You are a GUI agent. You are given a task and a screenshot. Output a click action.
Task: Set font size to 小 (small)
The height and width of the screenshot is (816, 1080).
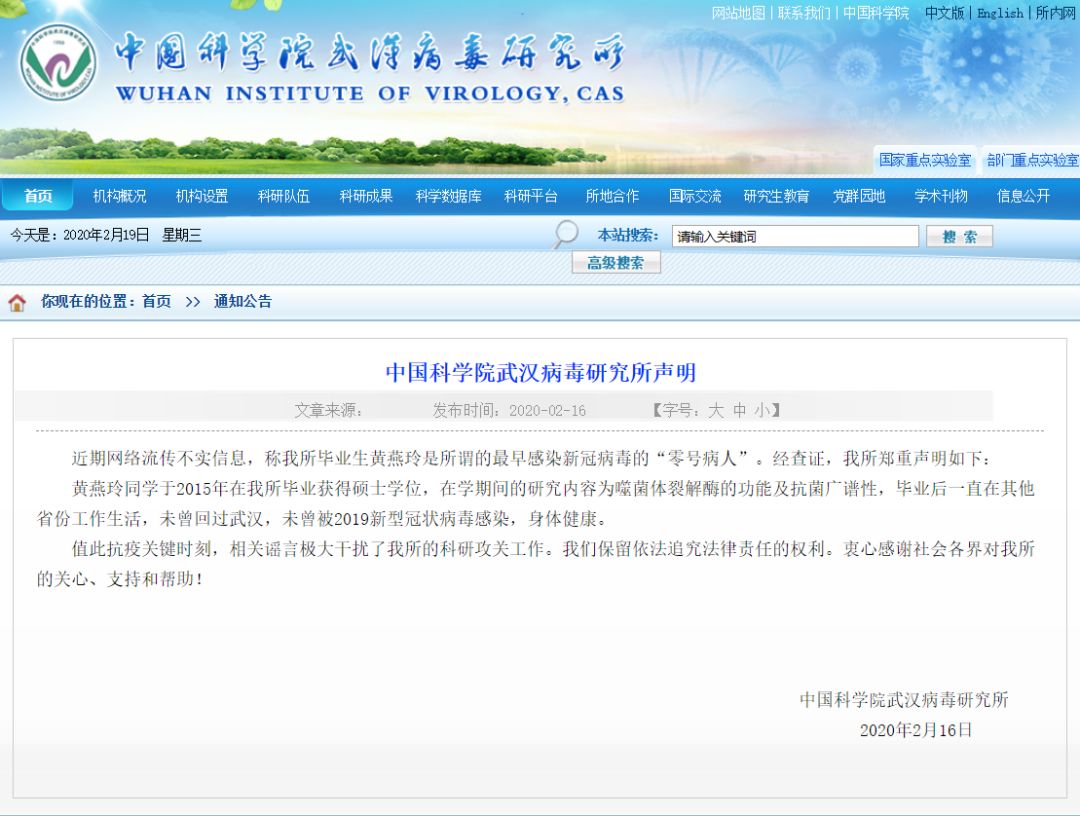coord(762,410)
